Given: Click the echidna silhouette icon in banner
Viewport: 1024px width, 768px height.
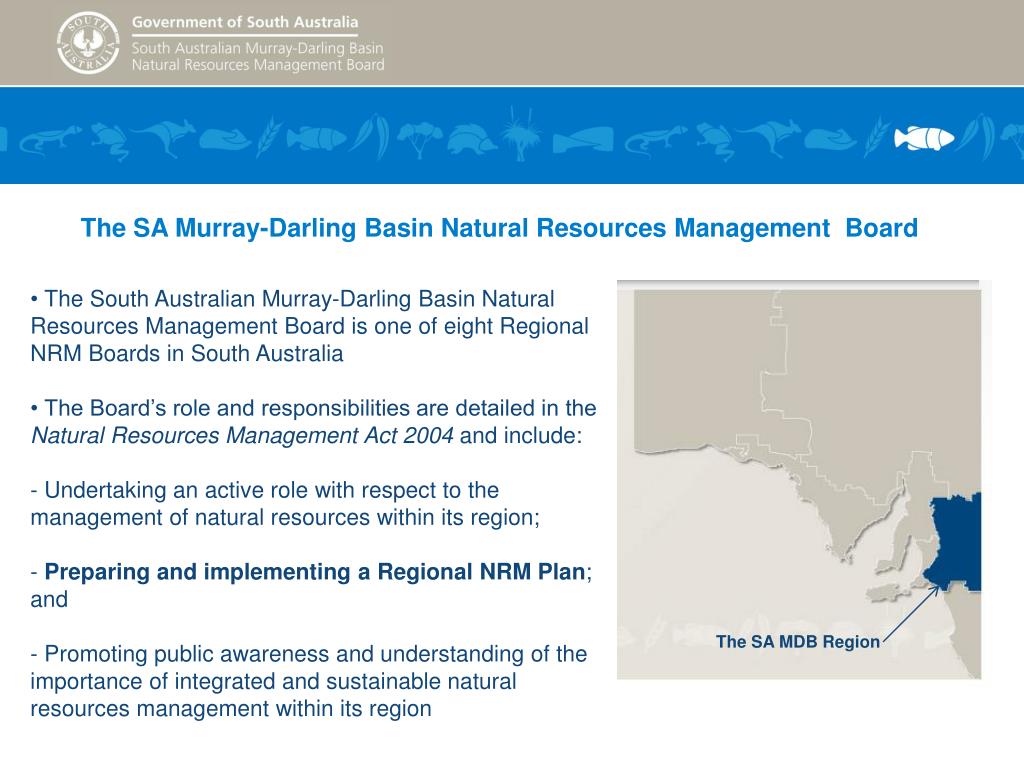Looking at the screenshot, I should pos(472,139).
